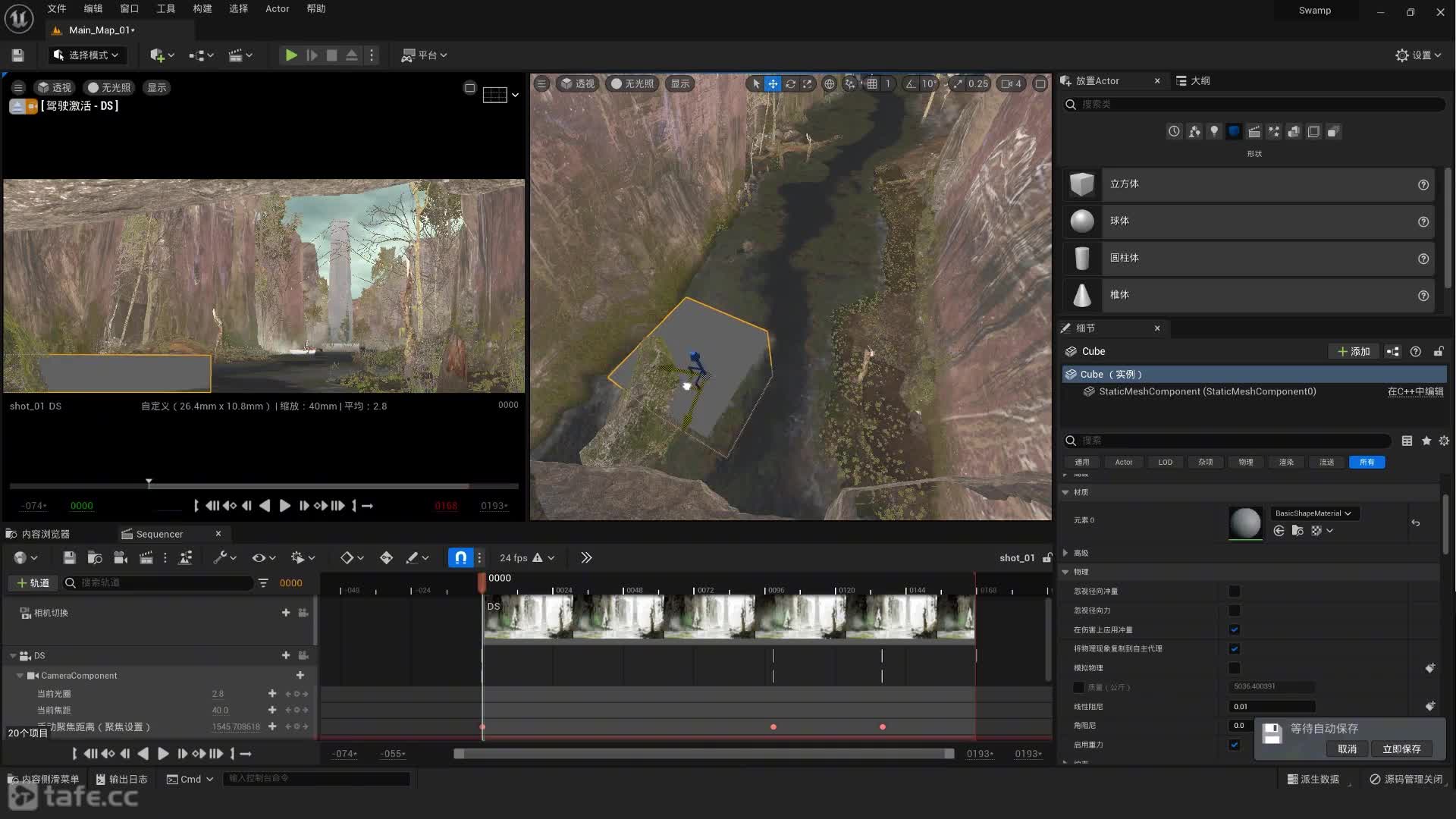Select the translate gizmo tool in viewport

(x=772, y=84)
